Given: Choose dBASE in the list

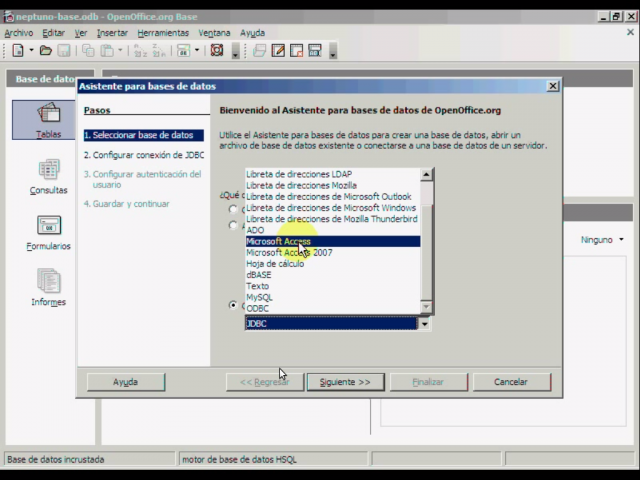Looking at the screenshot, I should coord(333,275).
